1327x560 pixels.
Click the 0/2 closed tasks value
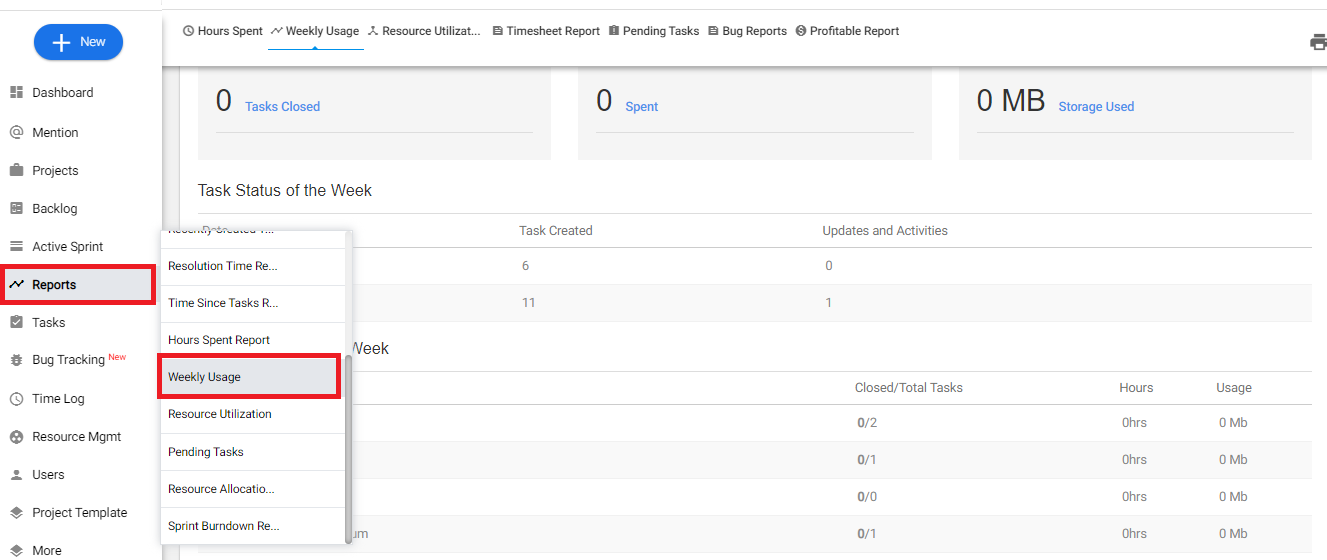pyautogui.click(x=867, y=422)
